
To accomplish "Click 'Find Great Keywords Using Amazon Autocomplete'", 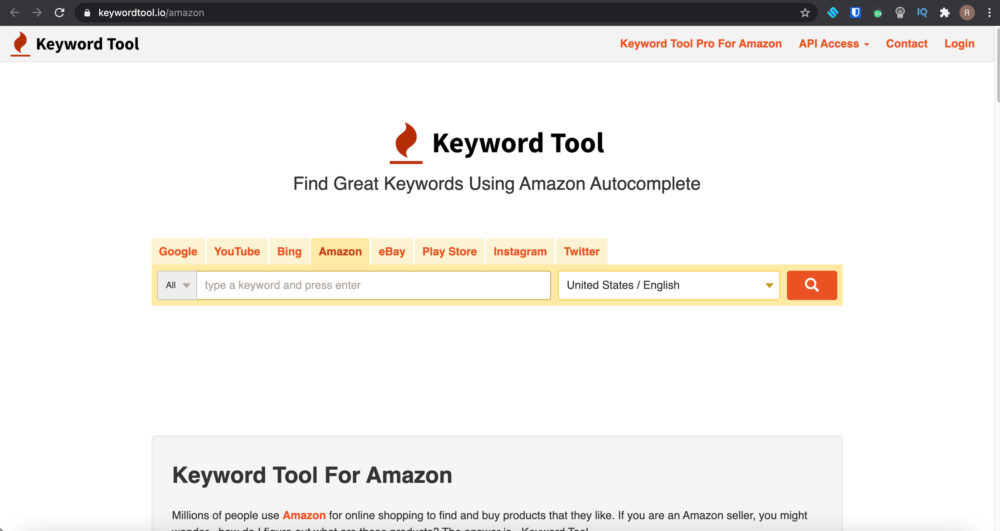I will 497,184.
